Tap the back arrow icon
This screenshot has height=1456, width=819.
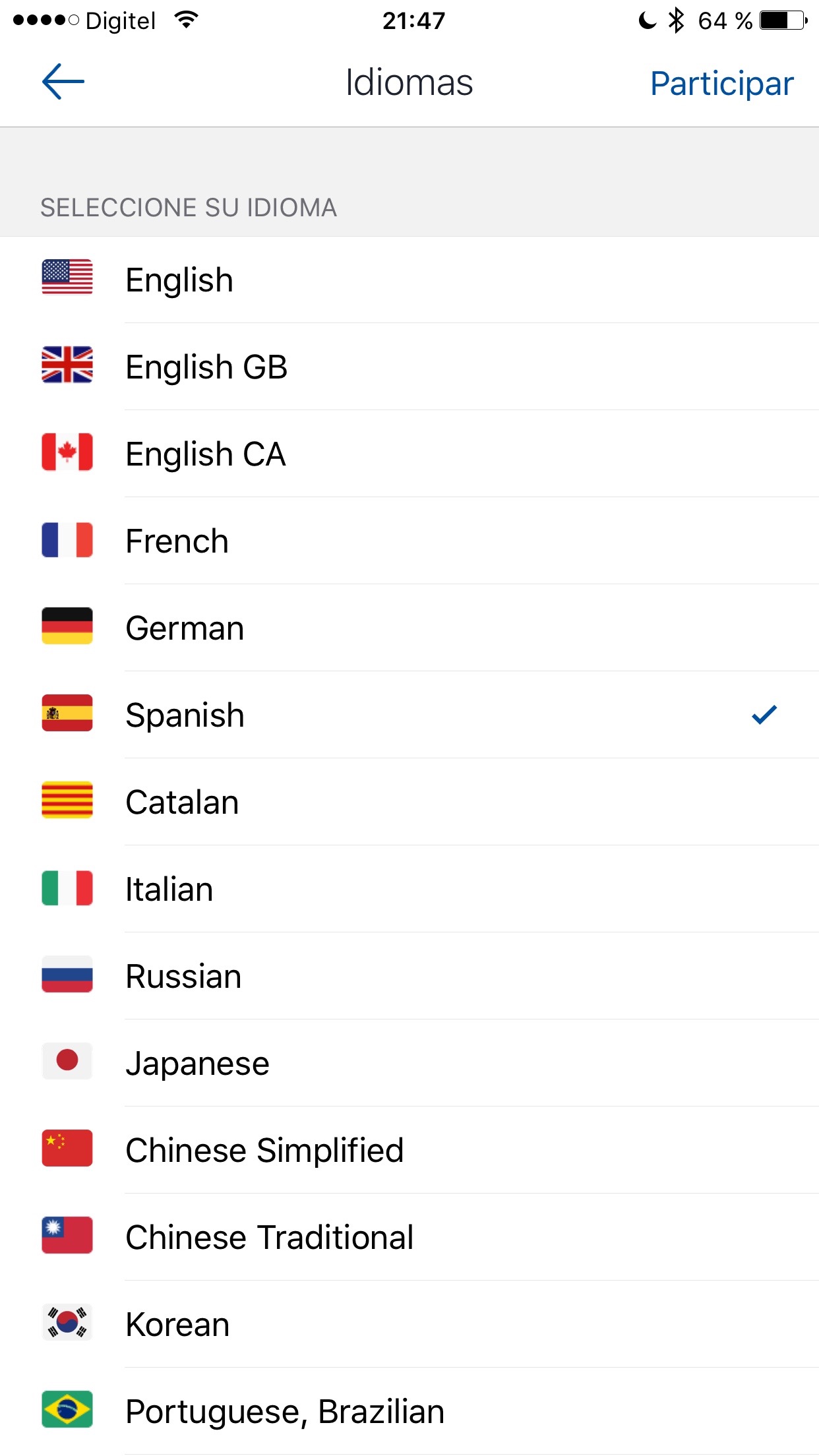coord(63,82)
